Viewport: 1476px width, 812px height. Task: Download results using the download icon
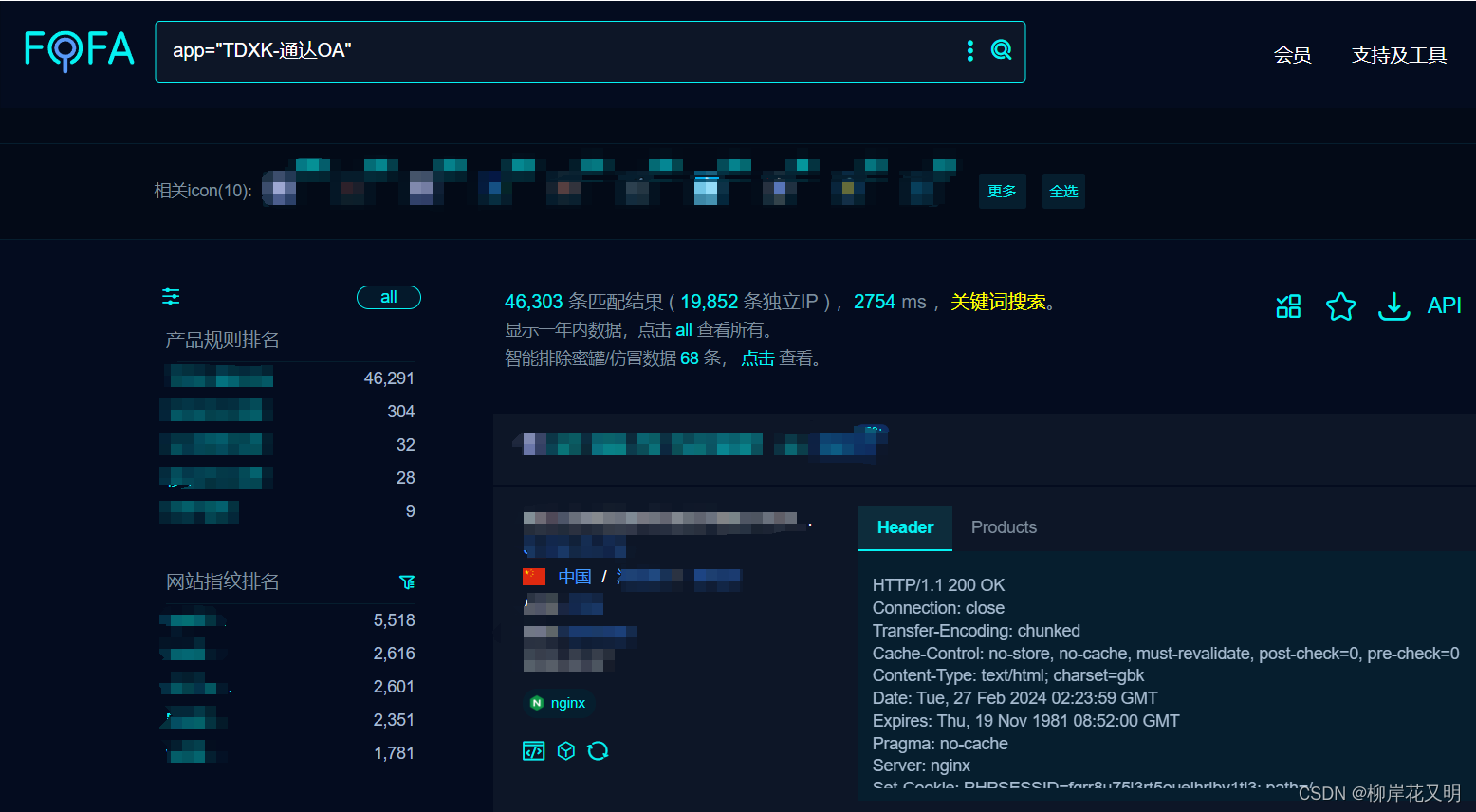(x=1393, y=305)
